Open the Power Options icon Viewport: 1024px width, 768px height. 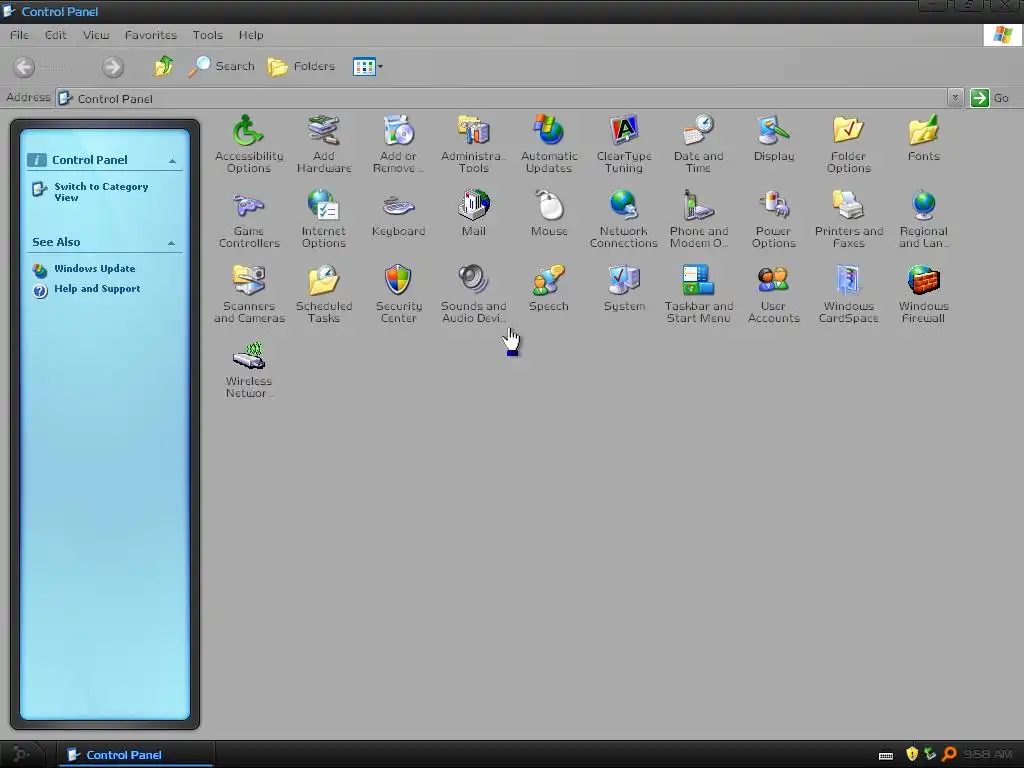[x=773, y=219]
